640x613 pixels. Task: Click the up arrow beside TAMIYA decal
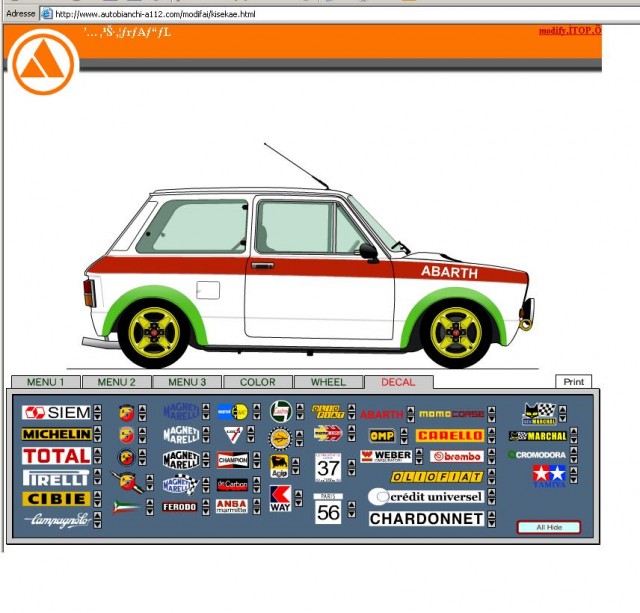[x=573, y=471]
